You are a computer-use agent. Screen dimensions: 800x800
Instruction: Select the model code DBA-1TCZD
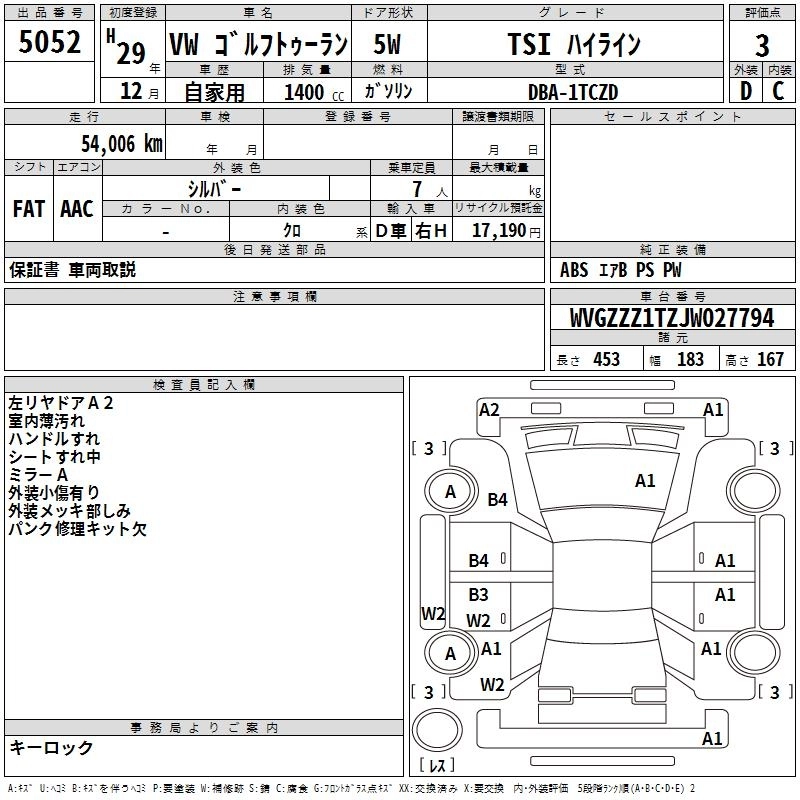point(573,92)
